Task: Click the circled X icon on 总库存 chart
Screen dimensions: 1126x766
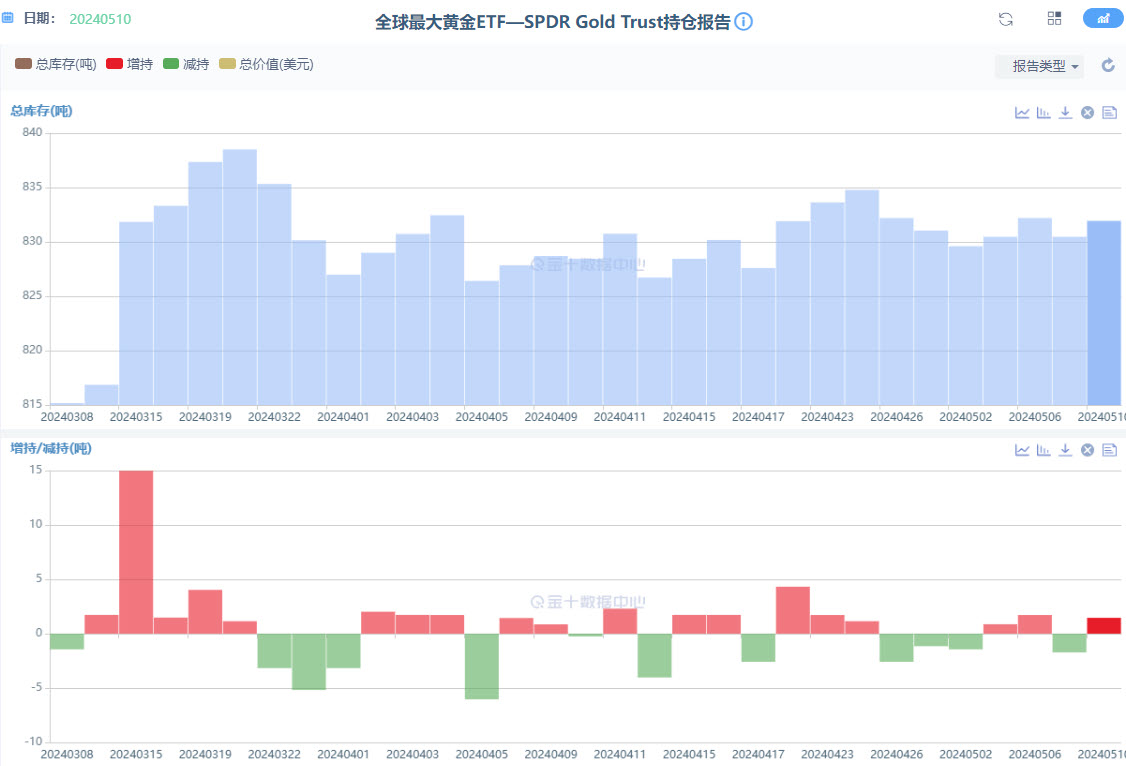Action: [x=1087, y=113]
